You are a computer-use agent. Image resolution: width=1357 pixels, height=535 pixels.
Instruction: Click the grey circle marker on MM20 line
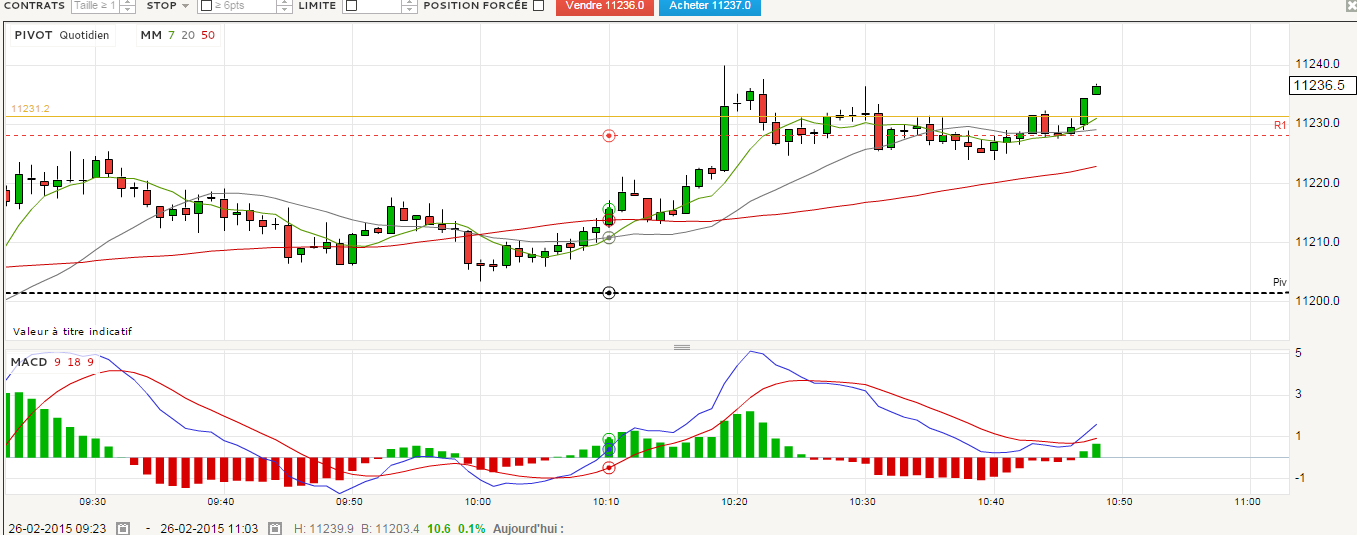[x=609, y=237]
